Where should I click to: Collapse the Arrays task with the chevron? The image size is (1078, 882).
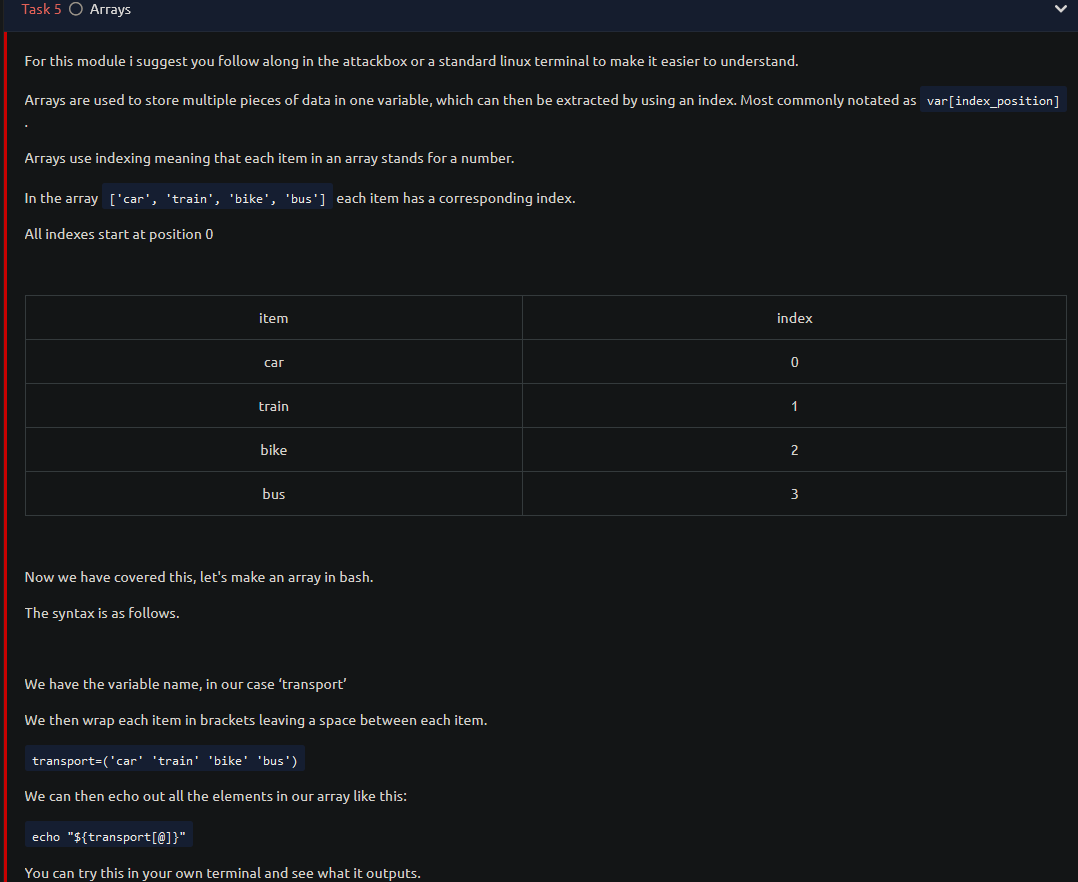click(x=1060, y=9)
